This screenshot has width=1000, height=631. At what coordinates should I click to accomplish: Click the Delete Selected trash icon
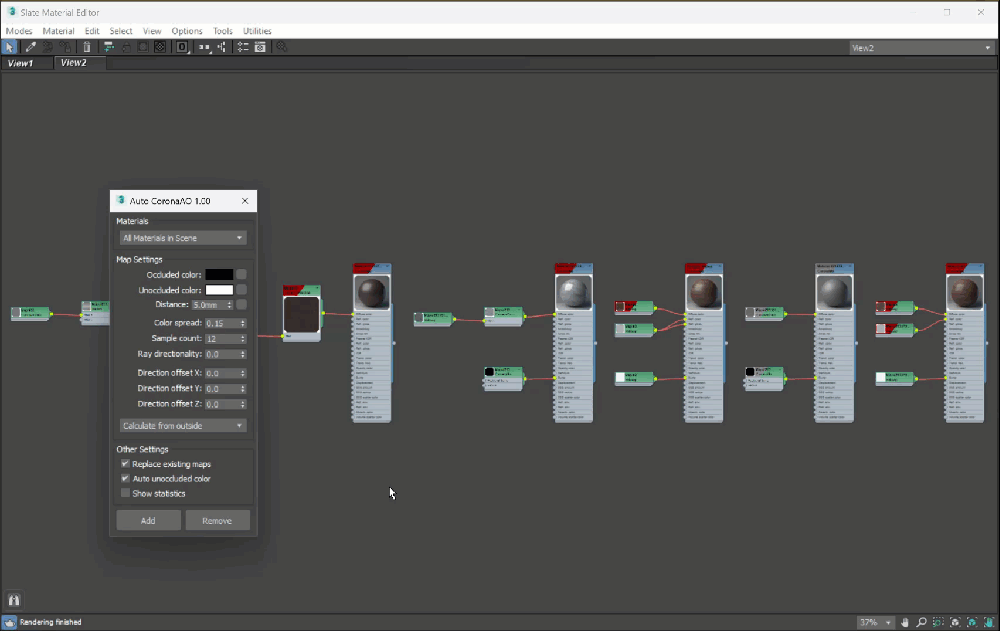point(87,47)
